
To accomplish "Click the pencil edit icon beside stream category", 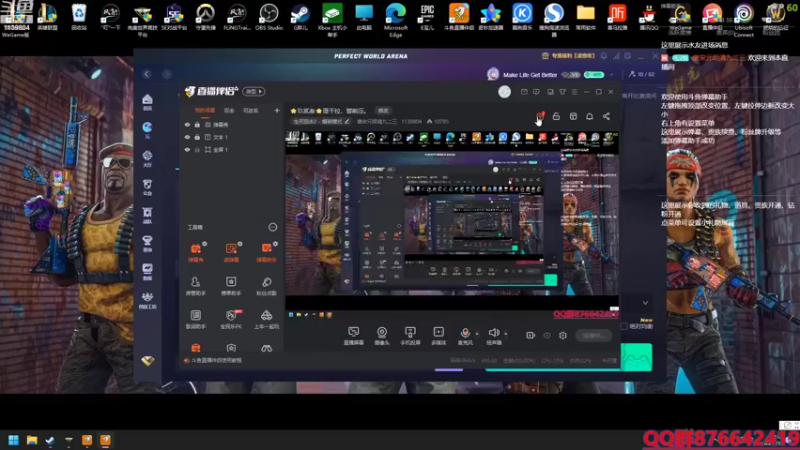I will tap(347, 121).
